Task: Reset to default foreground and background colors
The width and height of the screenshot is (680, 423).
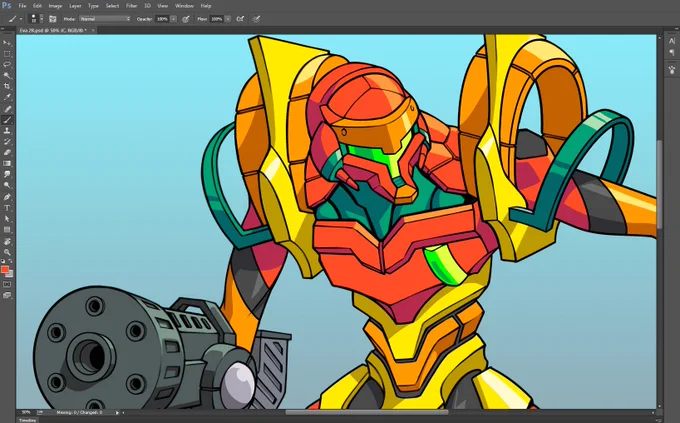Action: 3,261
